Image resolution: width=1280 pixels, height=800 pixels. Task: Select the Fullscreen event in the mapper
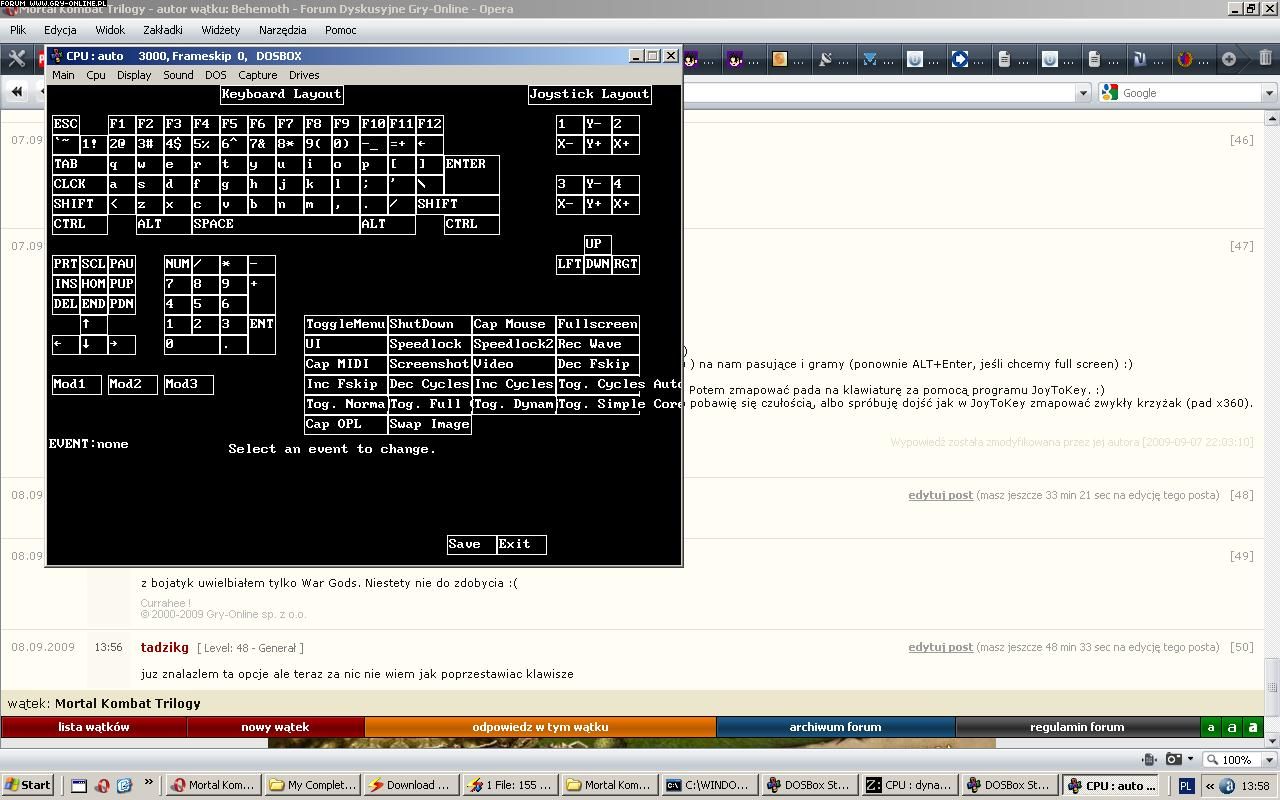(597, 324)
